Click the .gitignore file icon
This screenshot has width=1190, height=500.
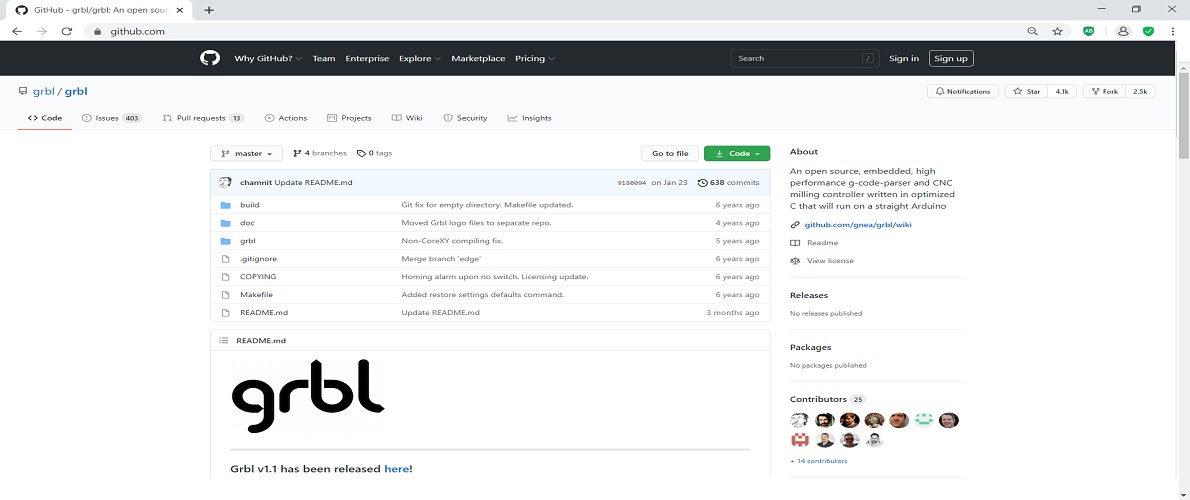pyautogui.click(x=225, y=259)
